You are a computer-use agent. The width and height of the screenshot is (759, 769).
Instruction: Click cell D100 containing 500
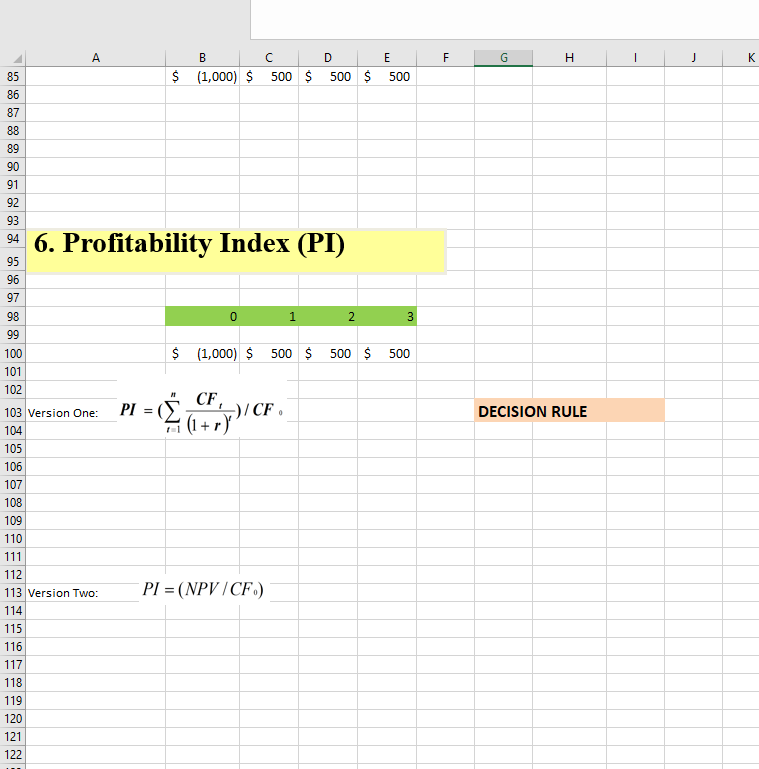pyautogui.click(x=328, y=354)
